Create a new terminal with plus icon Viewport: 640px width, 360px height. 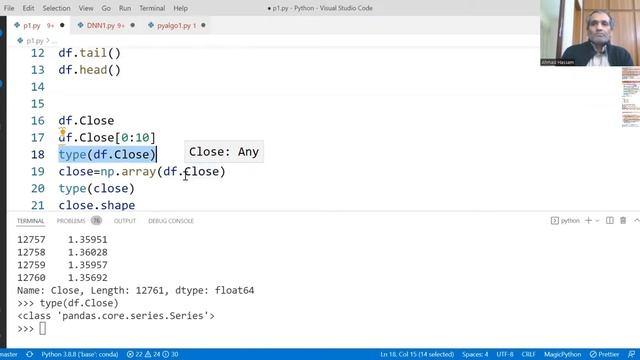[x=588, y=220]
